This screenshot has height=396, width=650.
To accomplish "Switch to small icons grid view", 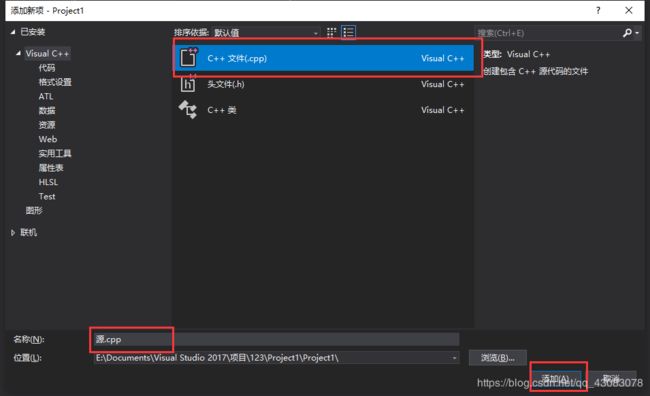I will [x=331, y=32].
